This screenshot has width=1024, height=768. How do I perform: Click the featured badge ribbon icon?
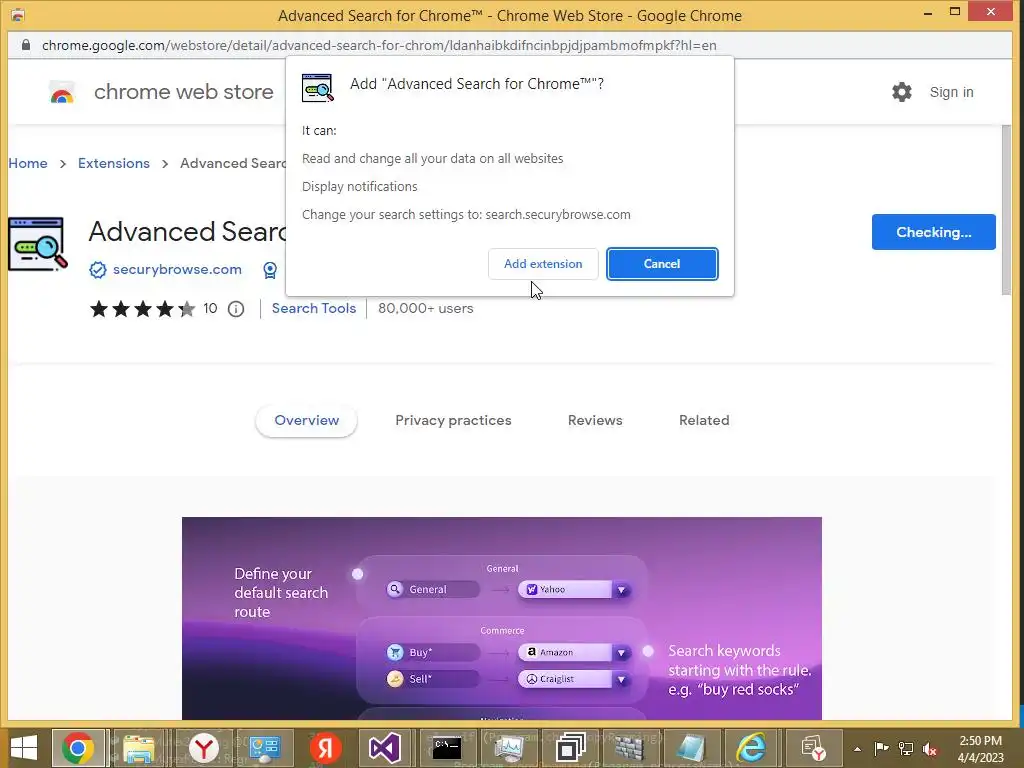[270, 270]
